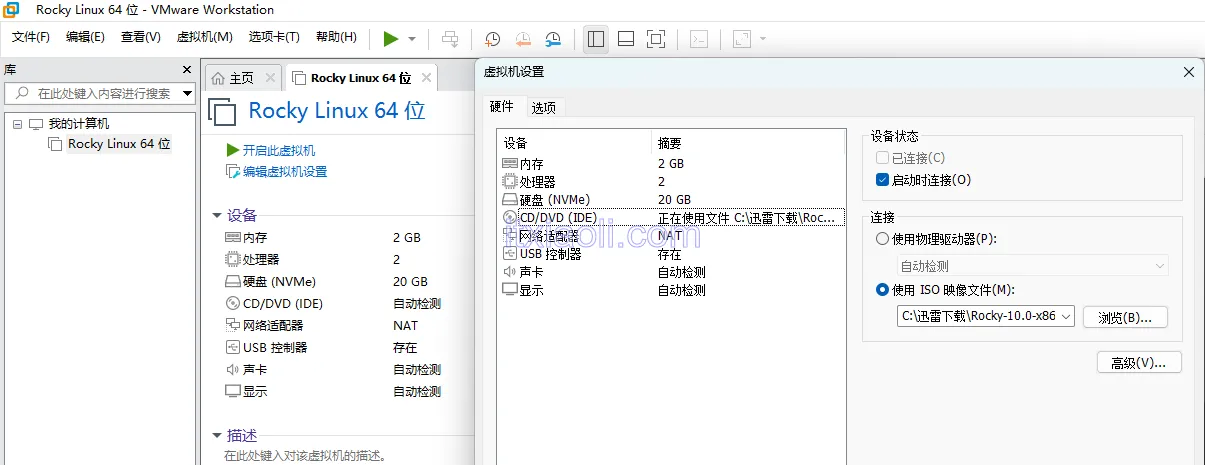Open the stretch display dropdown arrow
Viewport: 1205px width, 465px height.
[763, 39]
